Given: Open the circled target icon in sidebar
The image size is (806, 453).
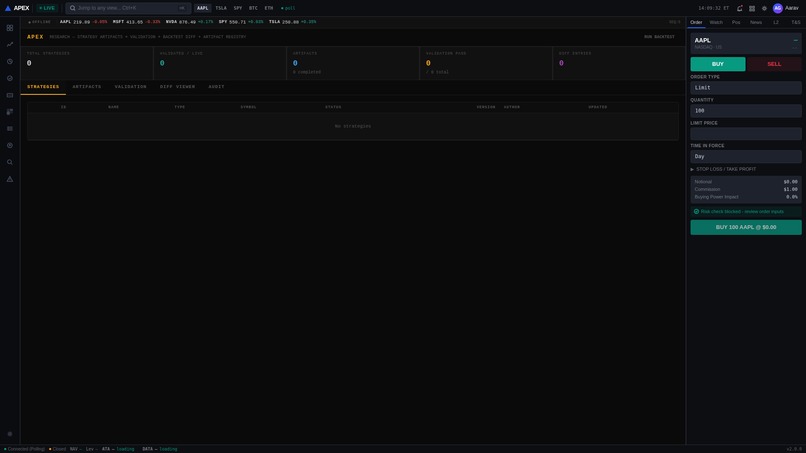Looking at the screenshot, I should (10, 146).
